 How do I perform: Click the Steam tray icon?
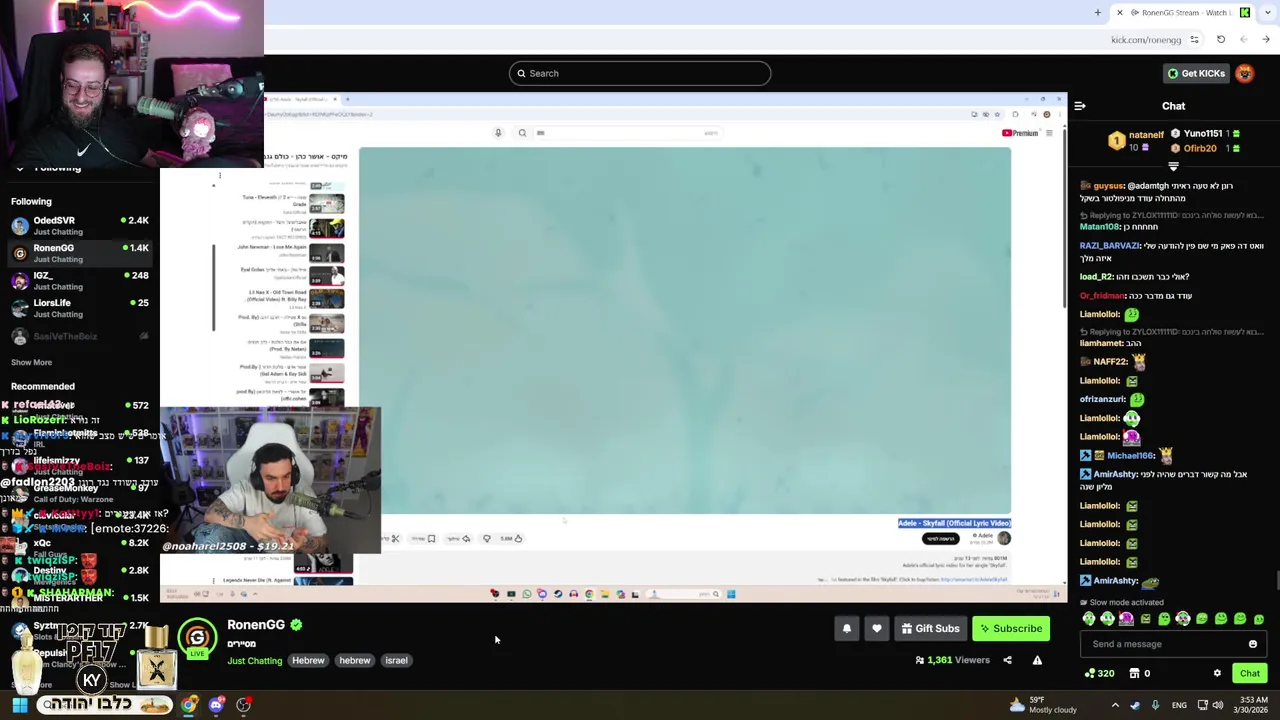[x=1135, y=705]
